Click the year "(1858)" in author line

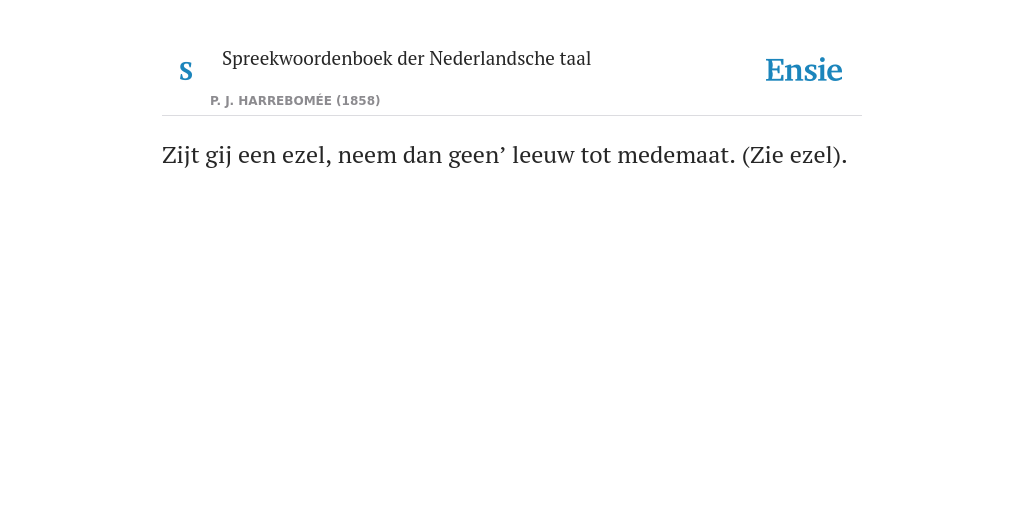[x=359, y=101]
